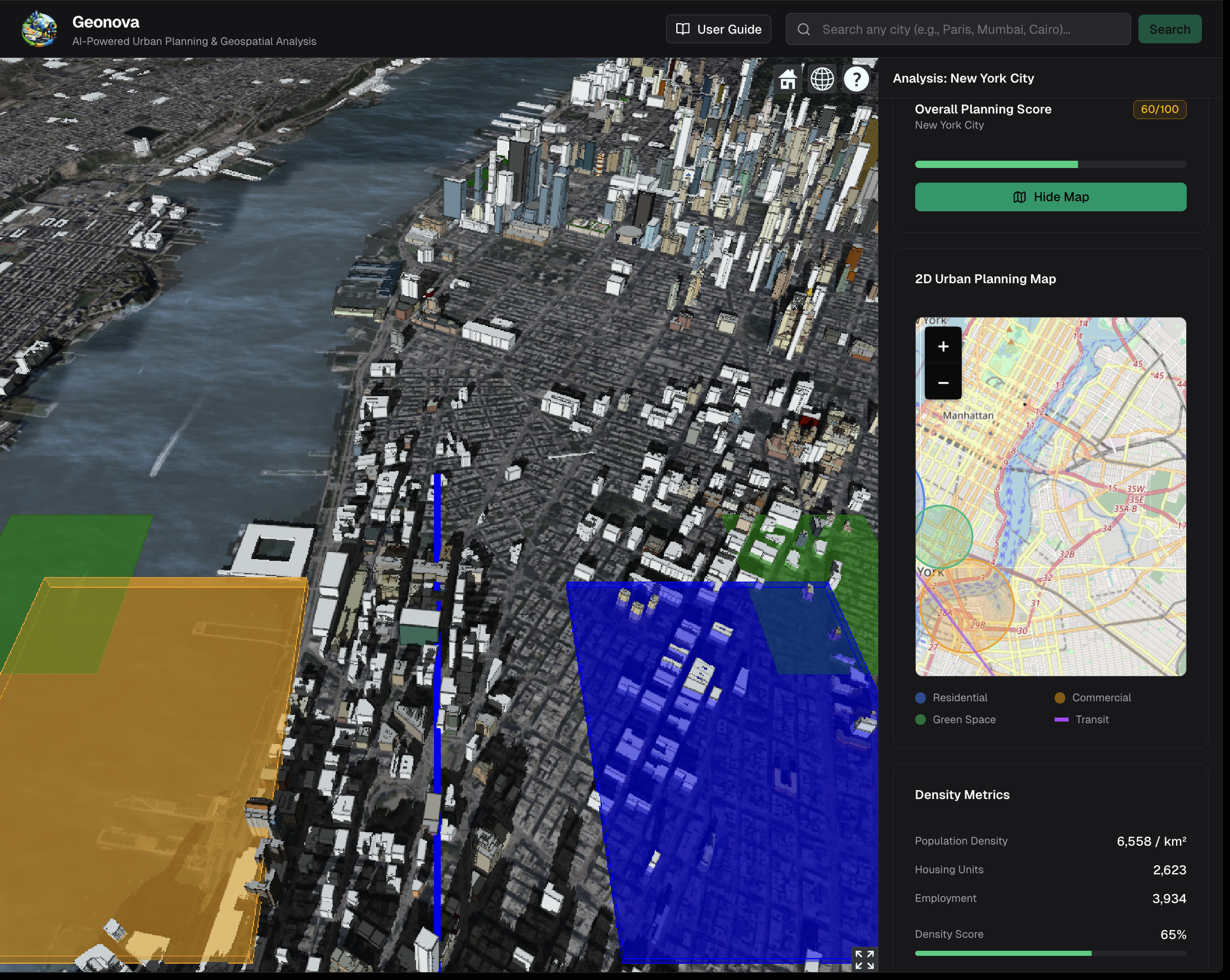Viewport: 1230px width, 980px height.
Task: Hide the 2D urban planning map
Action: coord(1050,197)
